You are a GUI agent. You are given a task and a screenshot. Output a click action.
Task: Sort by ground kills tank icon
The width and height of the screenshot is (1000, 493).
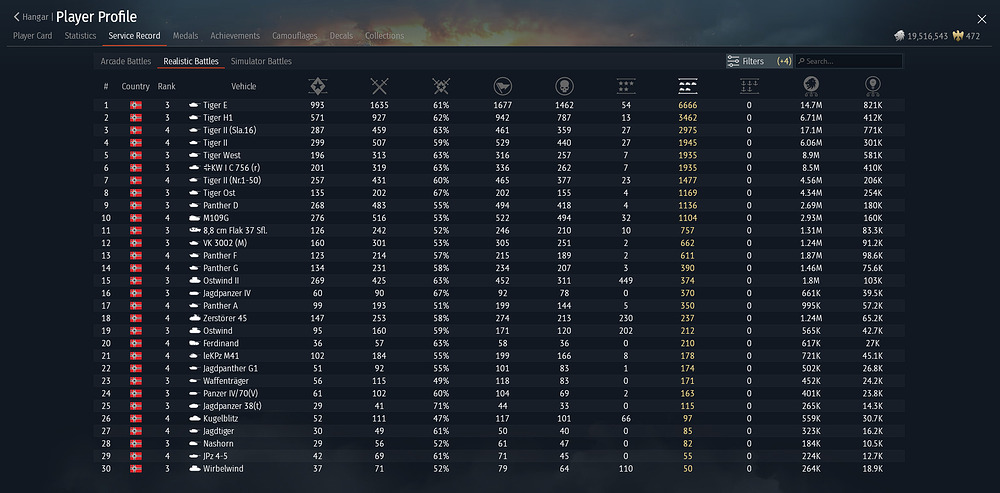tap(688, 86)
